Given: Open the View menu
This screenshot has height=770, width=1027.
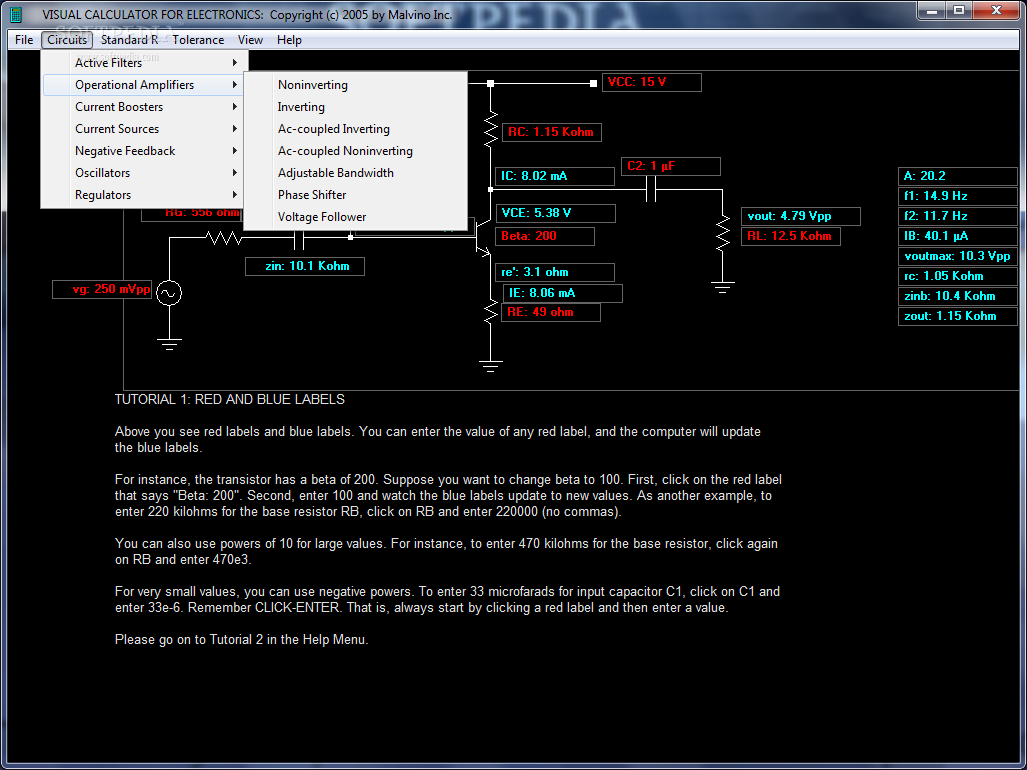Looking at the screenshot, I should pos(250,40).
